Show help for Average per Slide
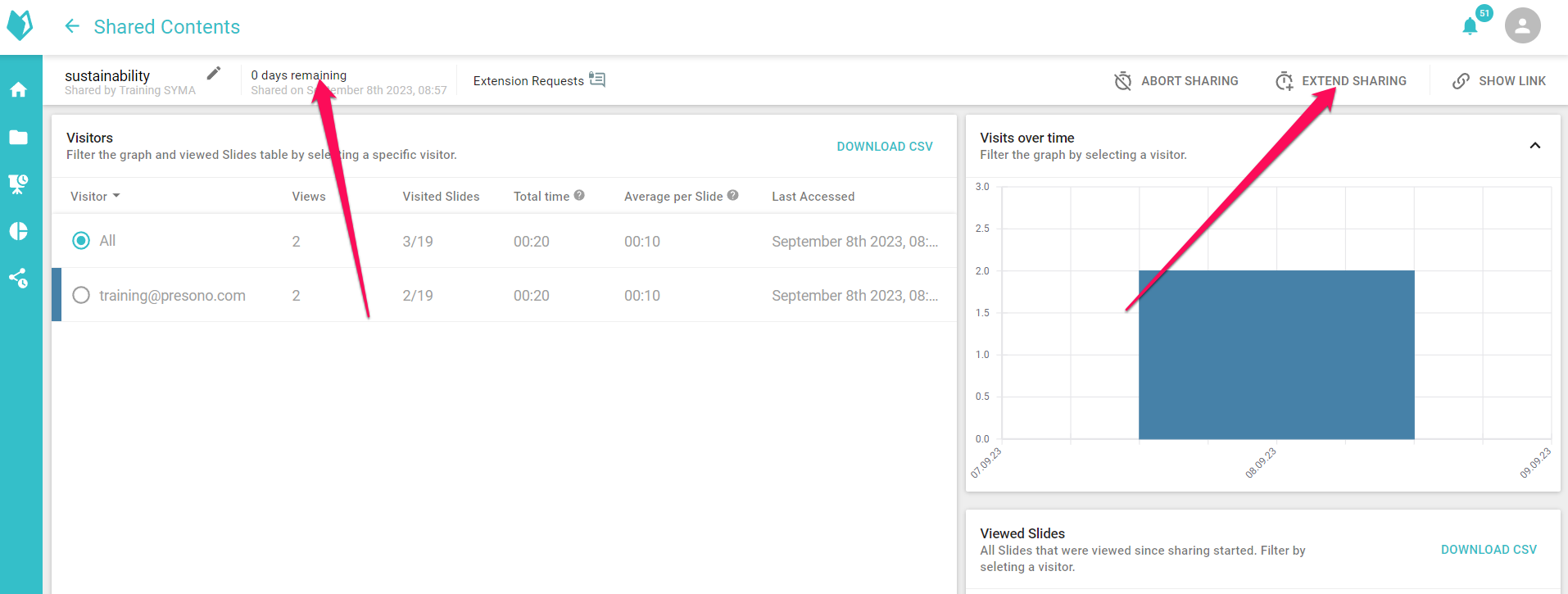1568x594 pixels. point(733,195)
